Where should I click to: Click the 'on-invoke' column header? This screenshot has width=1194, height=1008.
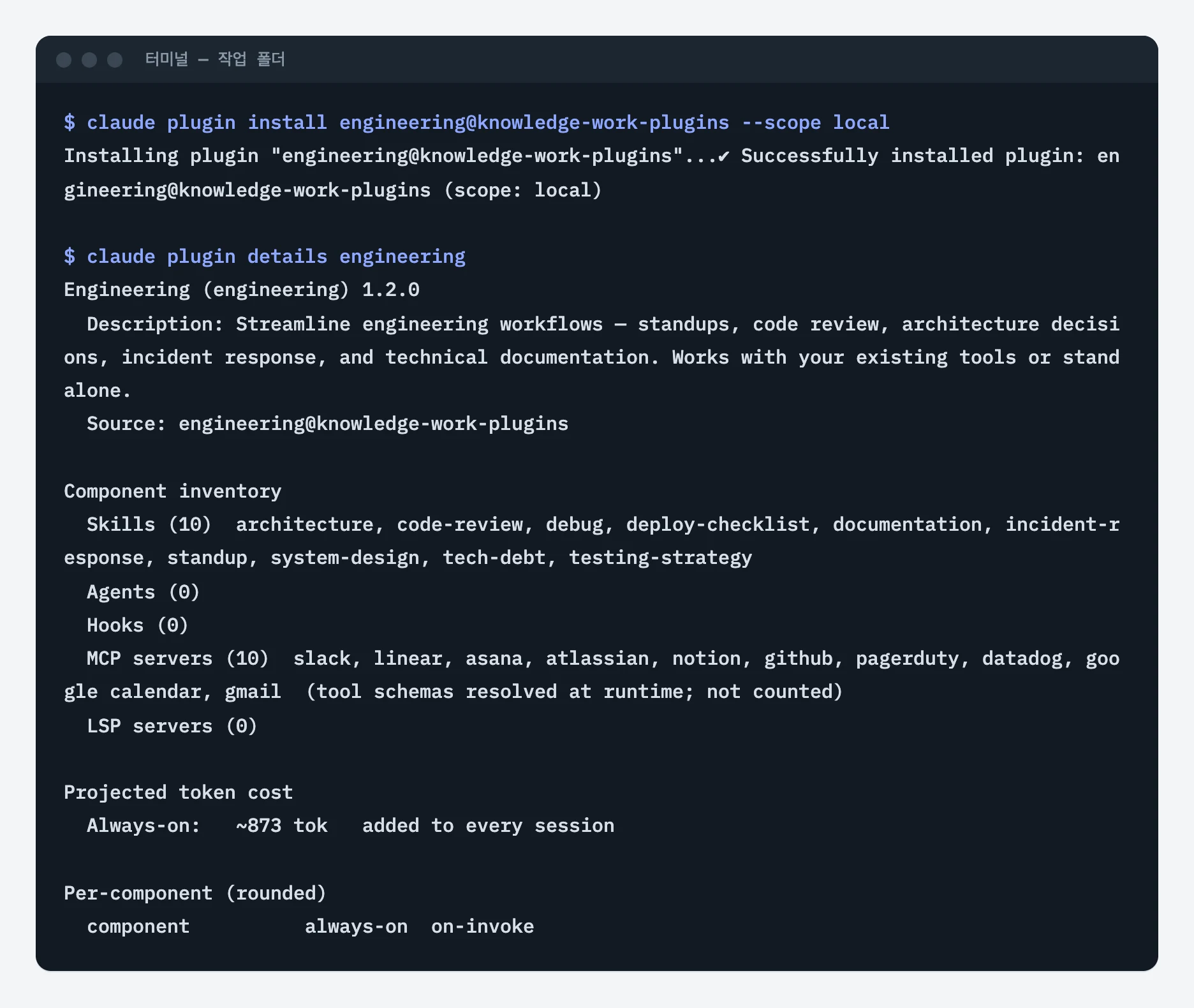click(482, 926)
